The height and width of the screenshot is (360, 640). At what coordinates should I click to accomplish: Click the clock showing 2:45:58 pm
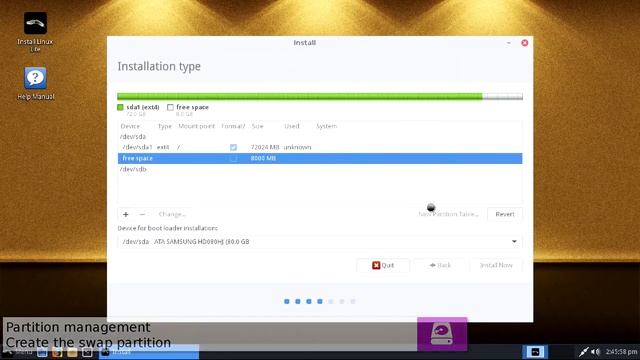coord(621,351)
